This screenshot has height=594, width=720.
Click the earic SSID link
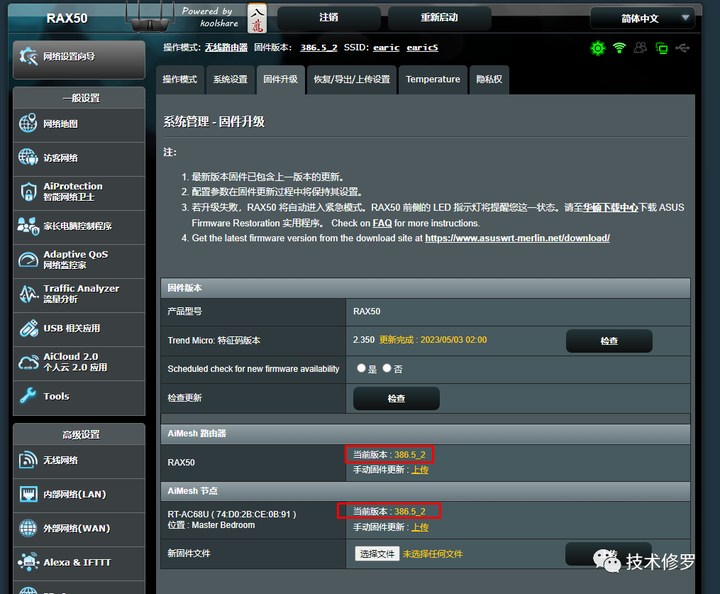[386, 47]
